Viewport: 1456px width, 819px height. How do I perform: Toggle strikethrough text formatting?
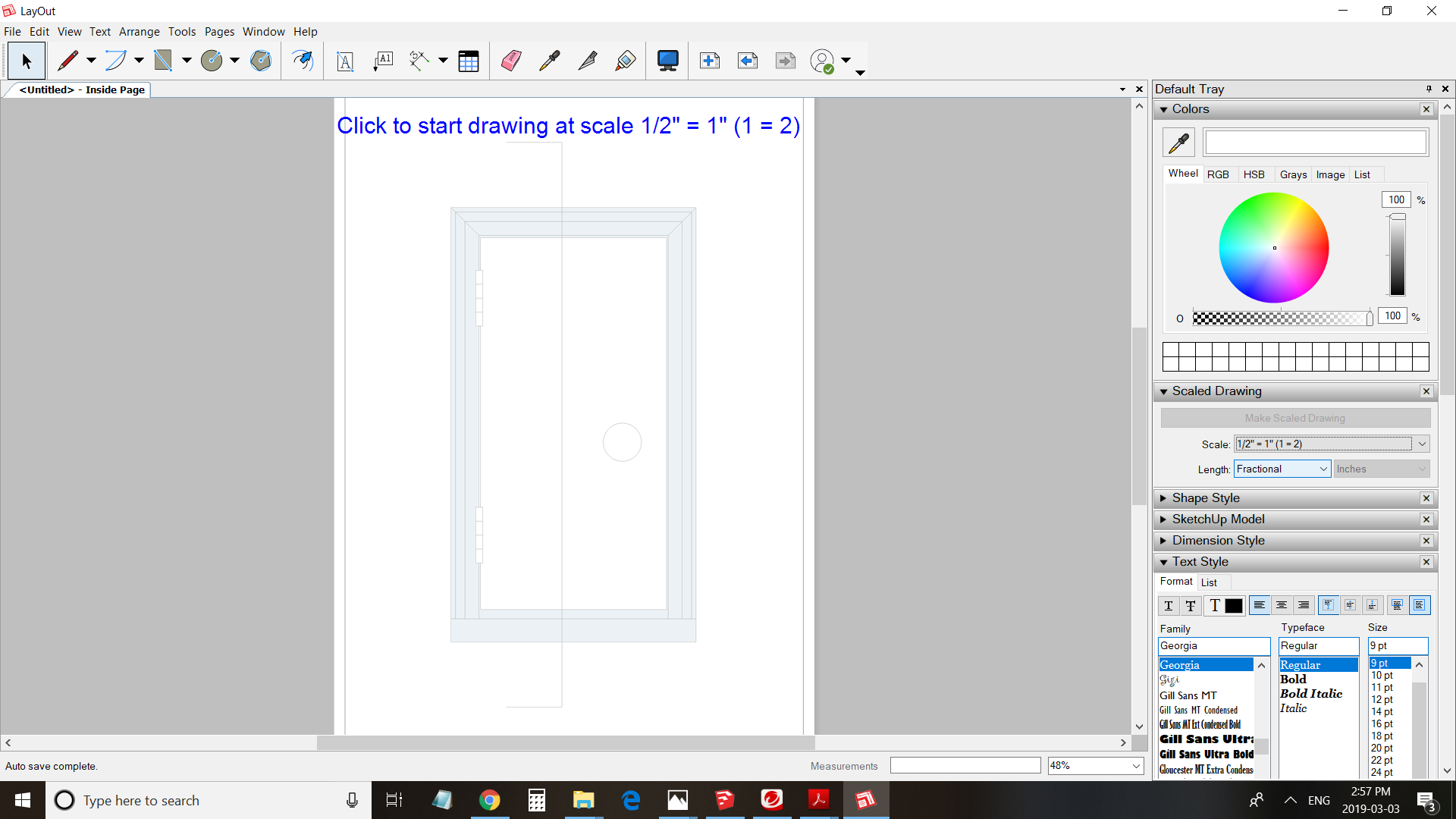click(x=1191, y=605)
